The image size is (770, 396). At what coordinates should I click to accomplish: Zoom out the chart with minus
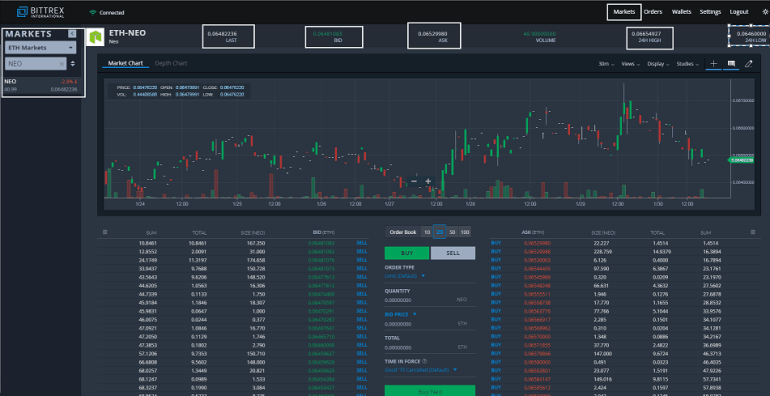[414, 181]
